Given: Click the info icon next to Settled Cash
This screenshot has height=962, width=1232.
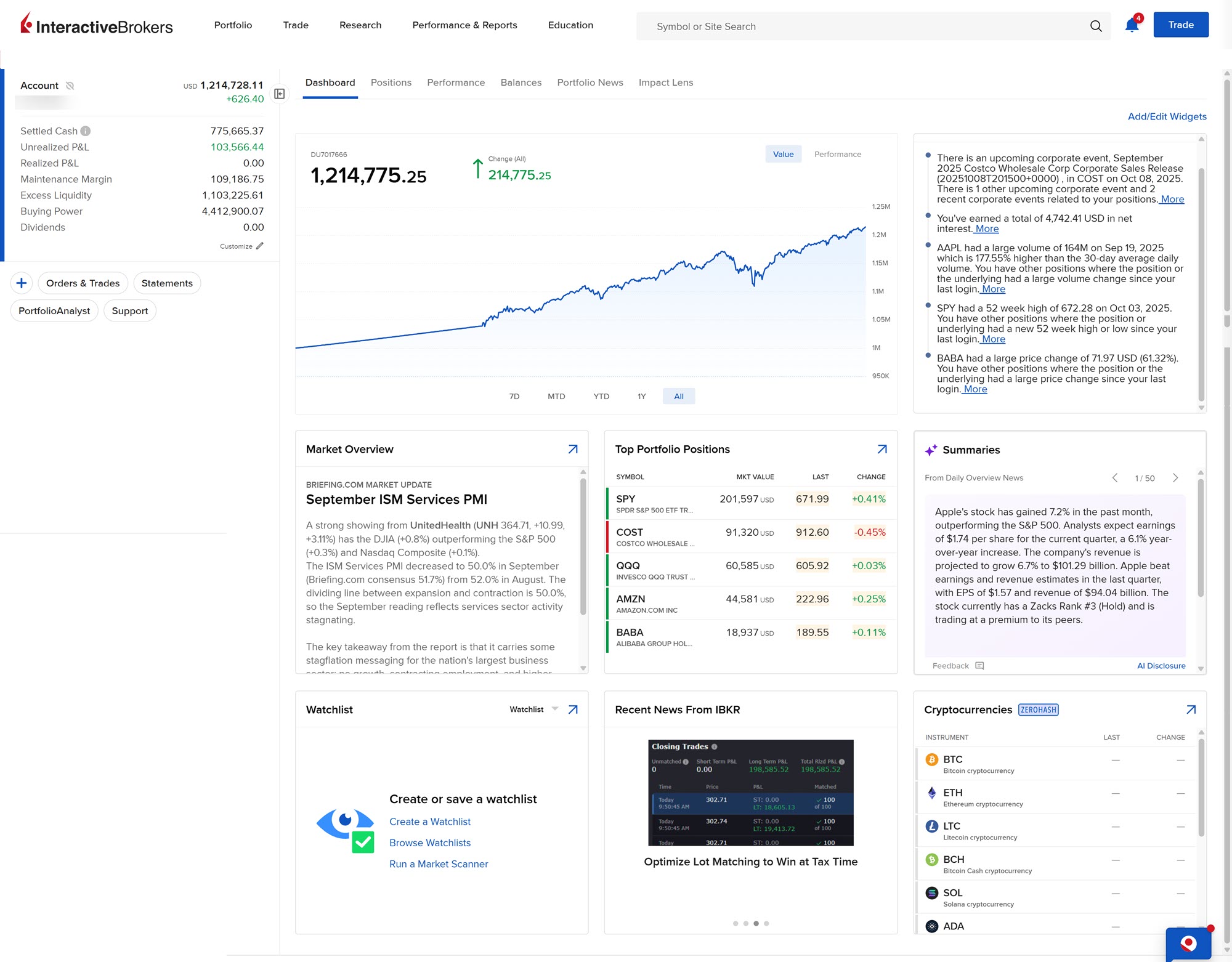Looking at the screenshot, I should (85, 131).
